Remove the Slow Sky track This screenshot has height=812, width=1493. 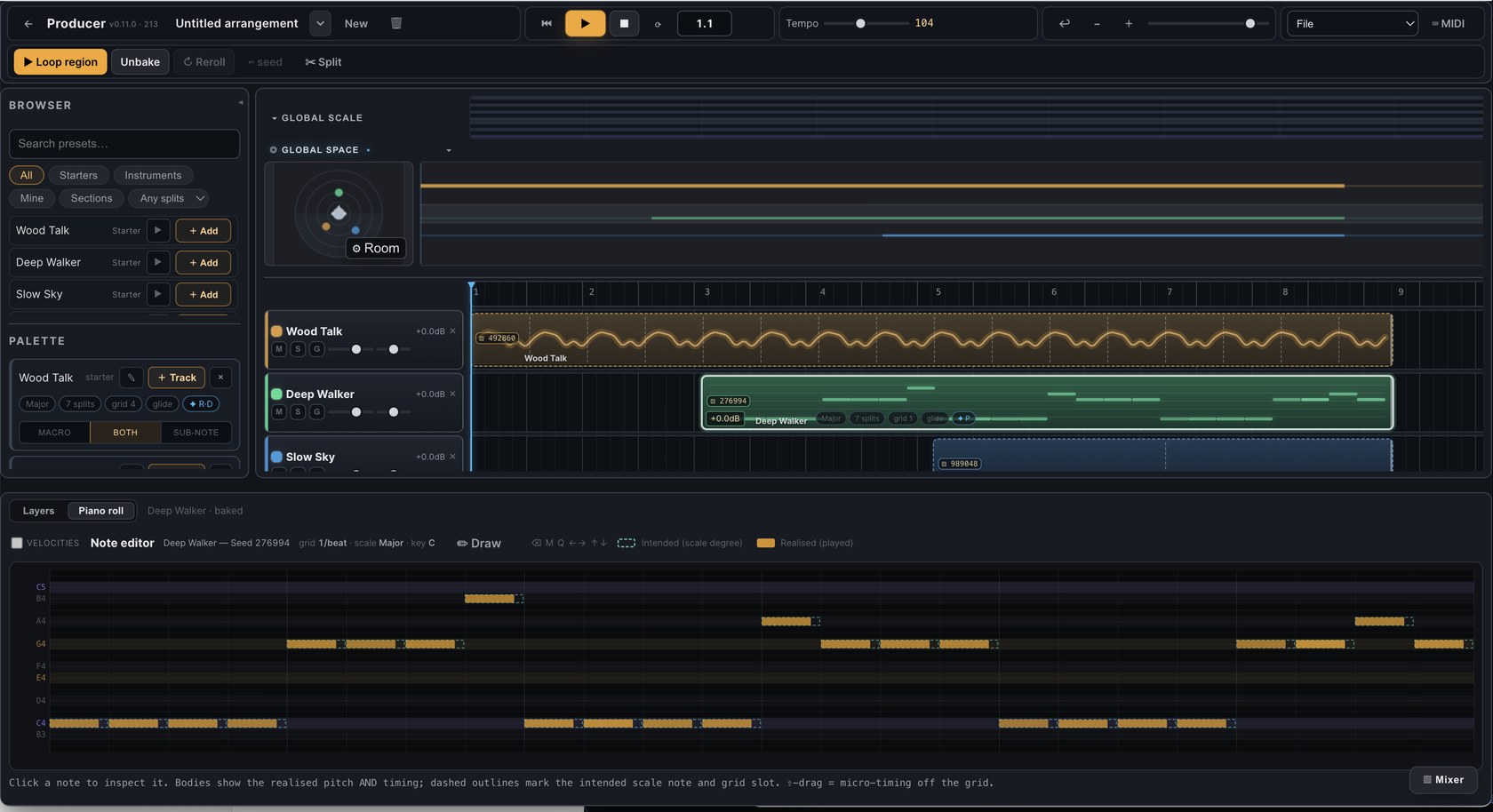[x=452, y=457]
